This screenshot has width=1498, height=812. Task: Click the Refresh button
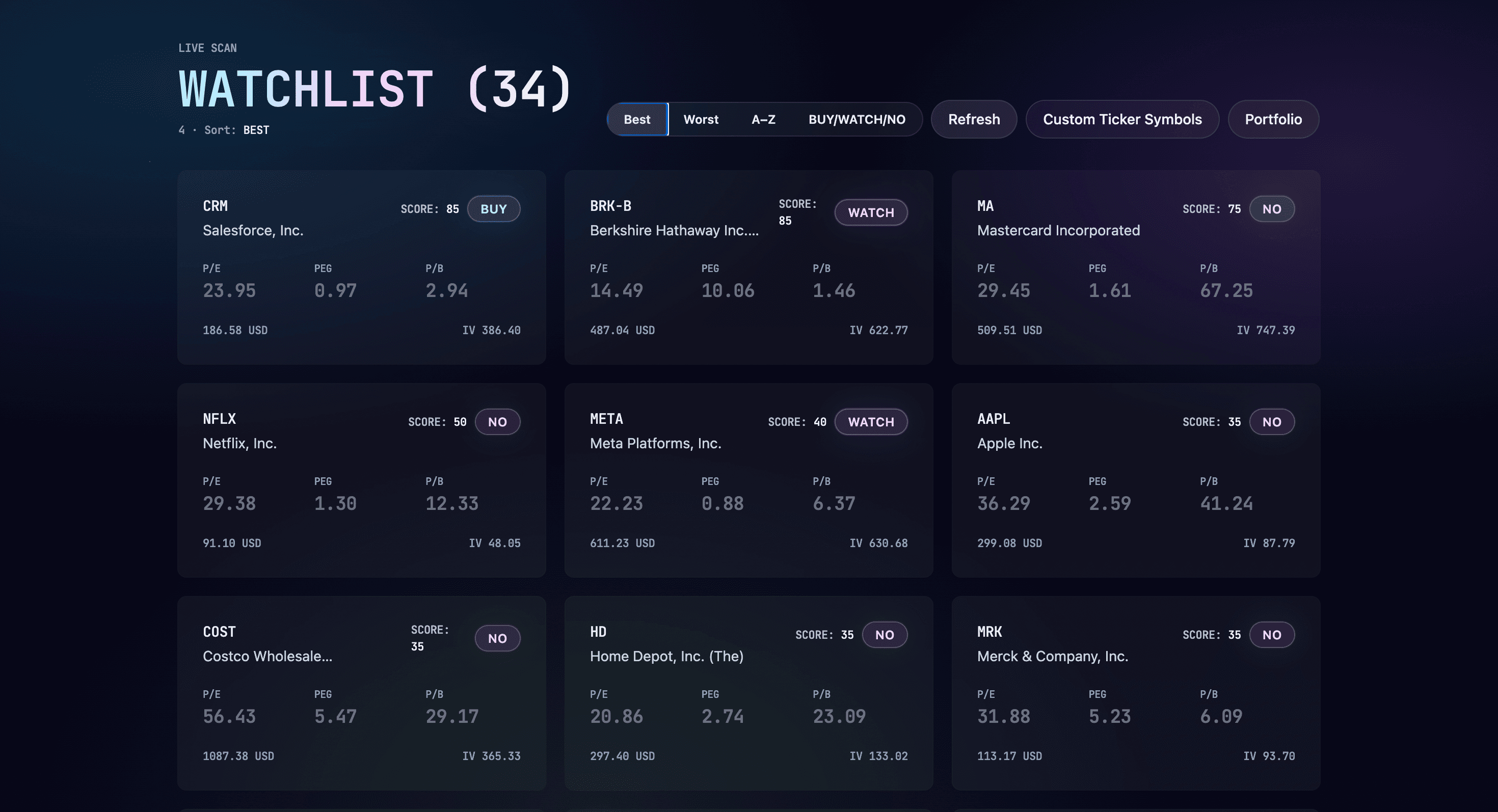point(974,119)
